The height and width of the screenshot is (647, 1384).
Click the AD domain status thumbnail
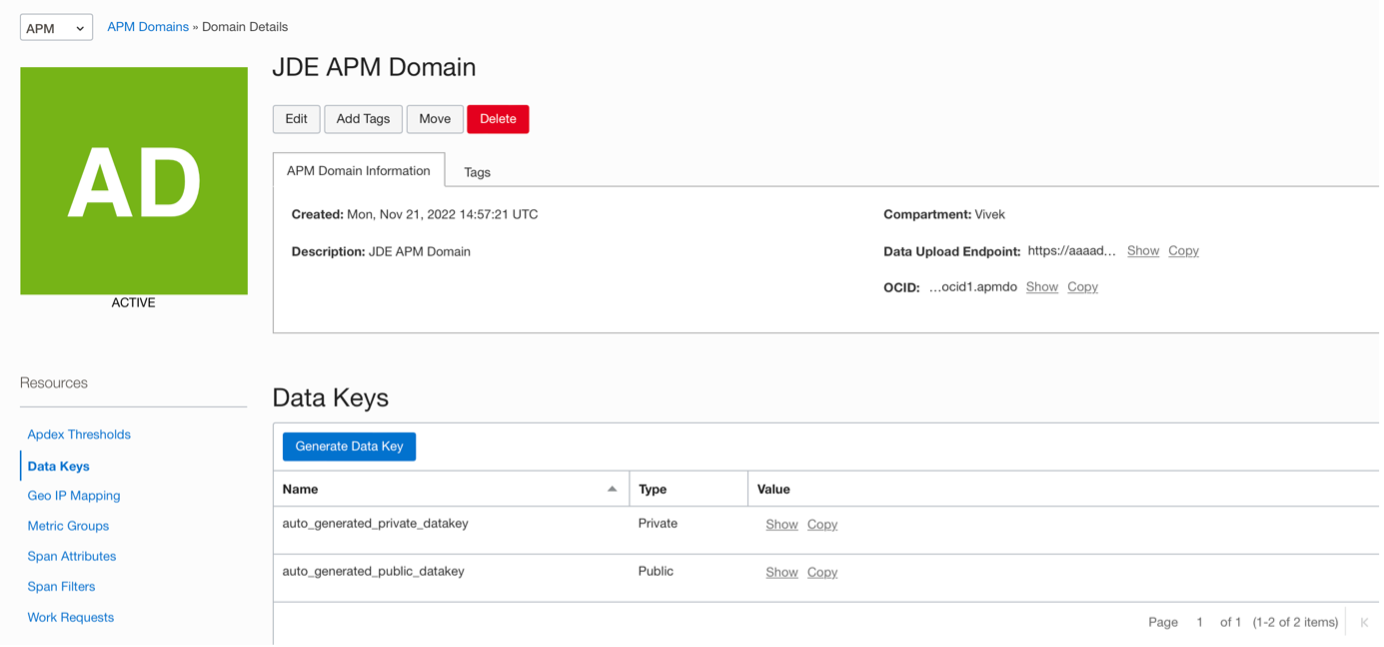click(134, 181)
